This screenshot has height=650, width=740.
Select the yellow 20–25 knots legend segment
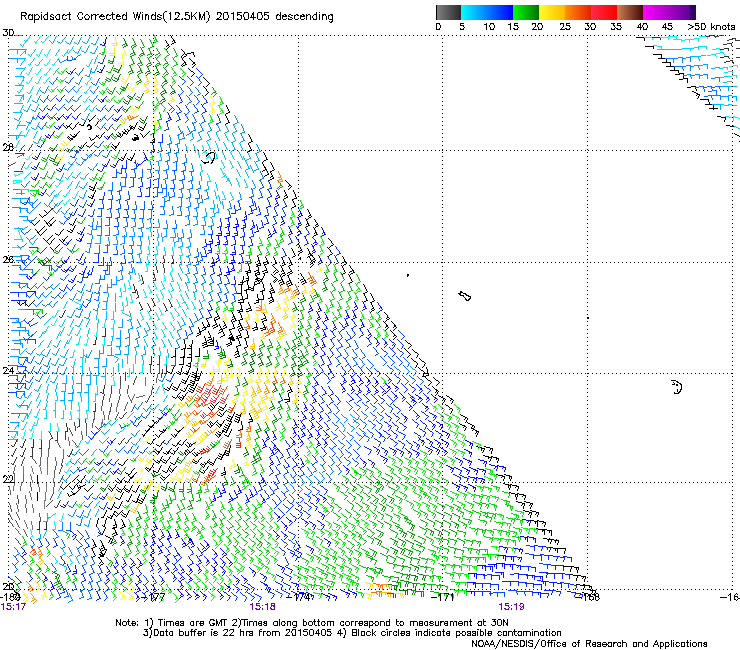pos(552,12)
